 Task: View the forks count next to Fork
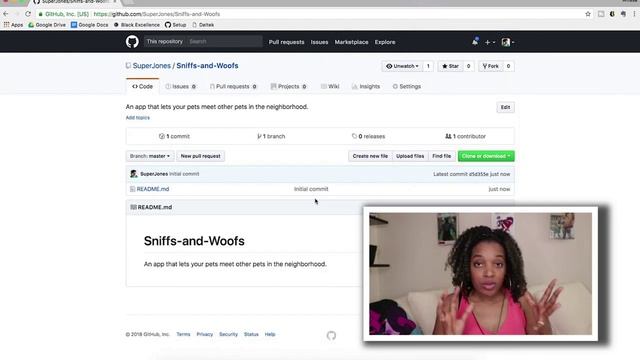(509, 66)
